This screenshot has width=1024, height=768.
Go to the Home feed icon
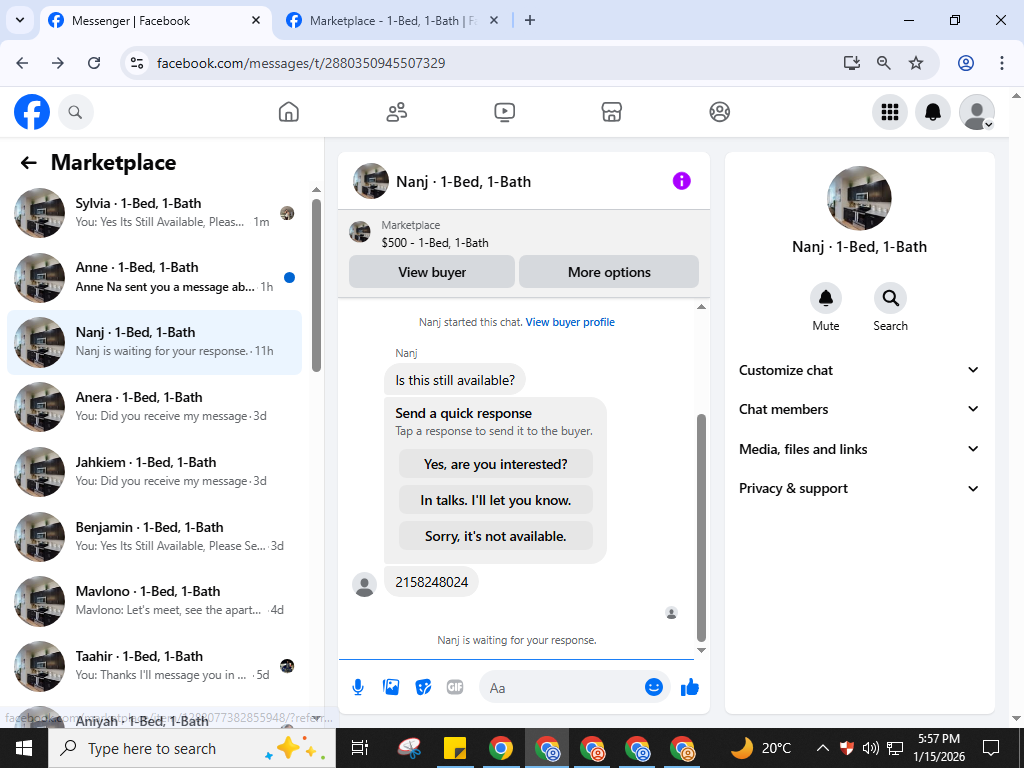pos(289,112)
